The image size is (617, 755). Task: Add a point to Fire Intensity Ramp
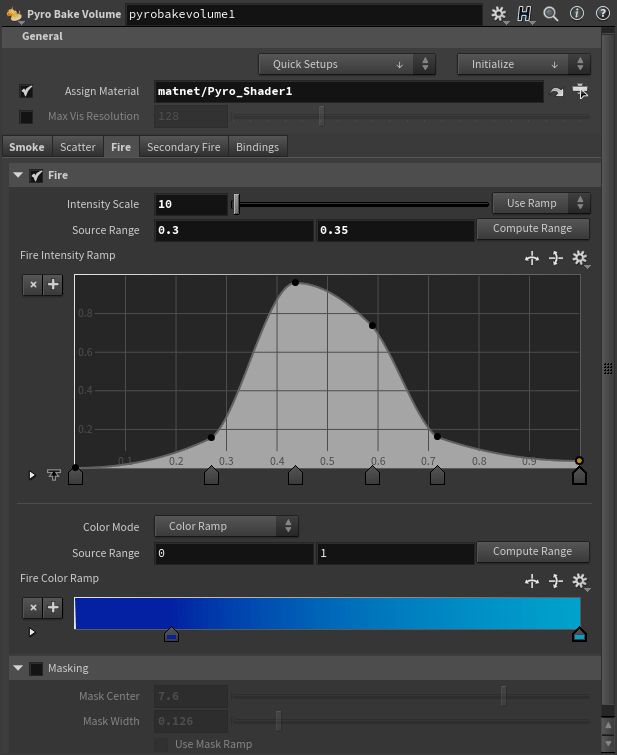(x=53, y=285)
